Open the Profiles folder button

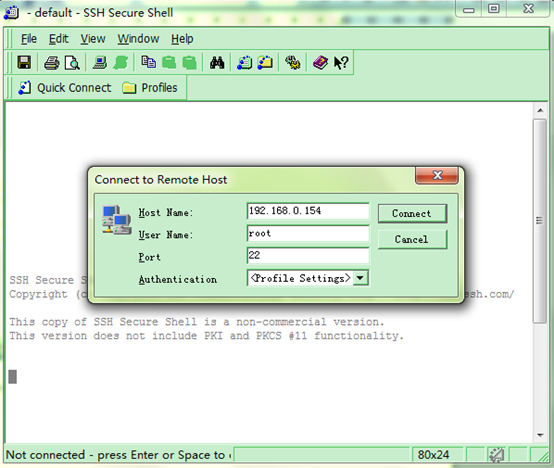tap(150, 88)
